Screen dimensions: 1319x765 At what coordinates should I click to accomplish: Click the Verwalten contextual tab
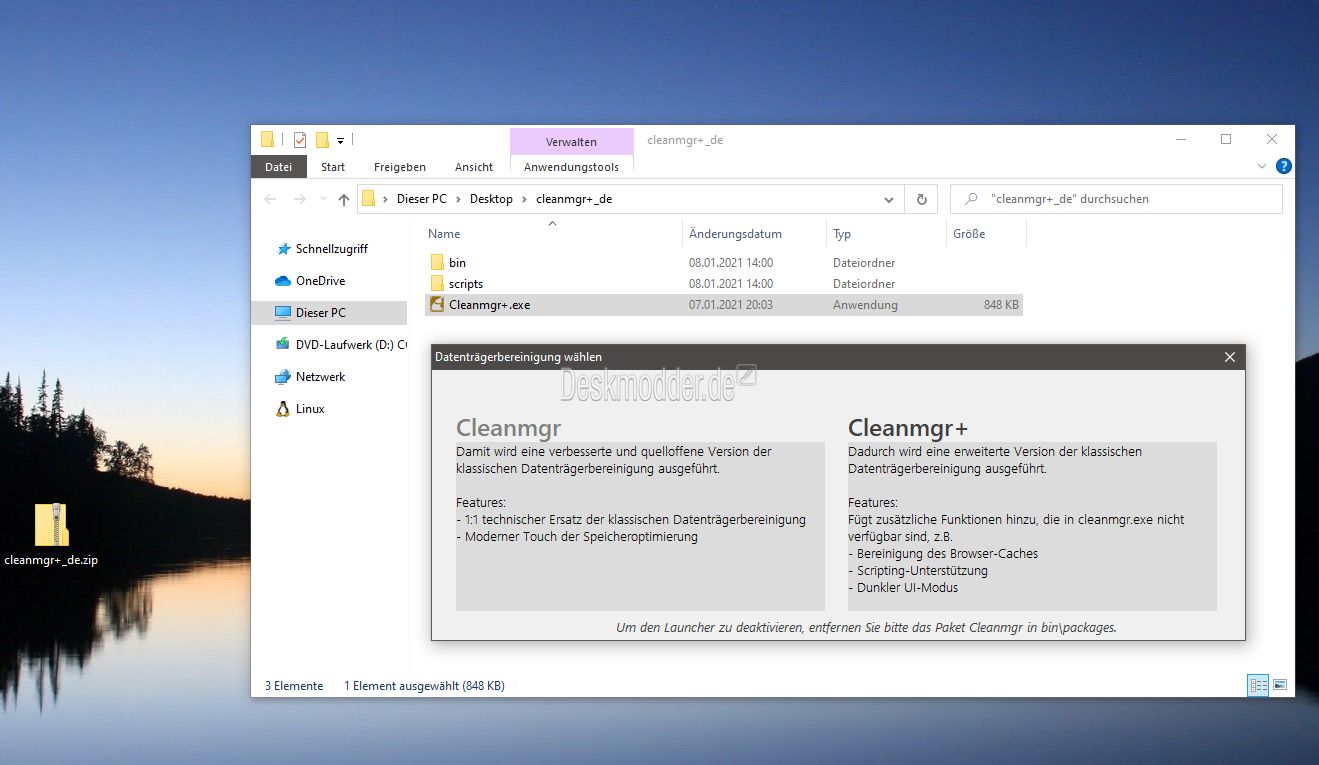pyautogui.click(x=572, y=142)
